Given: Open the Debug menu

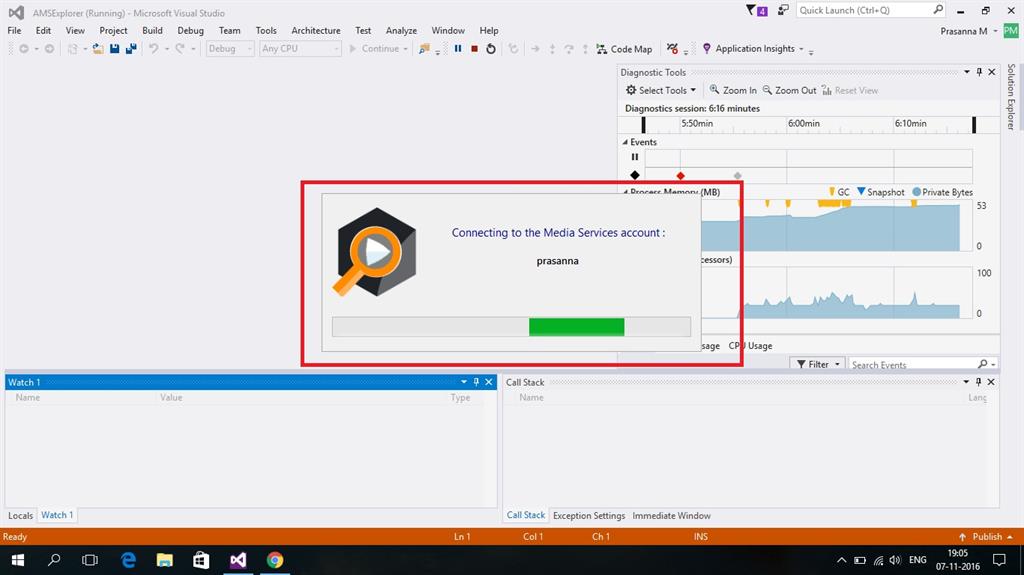Looking at the screenshot, I should (x=190, y=30).
